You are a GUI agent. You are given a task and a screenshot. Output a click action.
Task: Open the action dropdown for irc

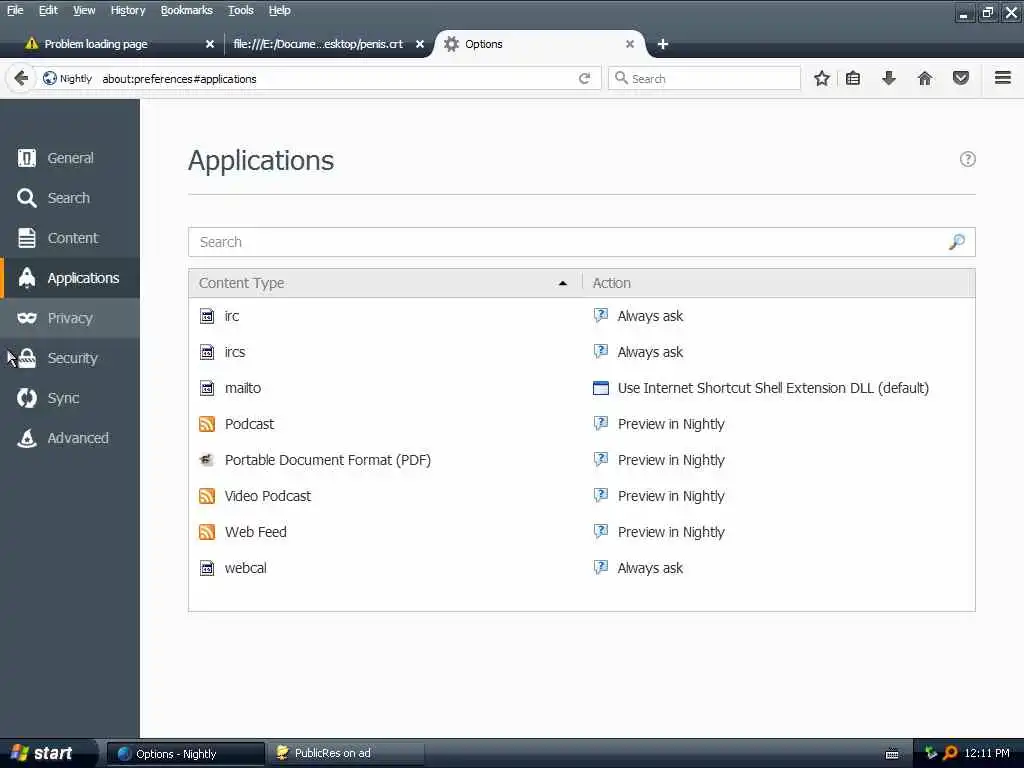(x=777, y=316)
